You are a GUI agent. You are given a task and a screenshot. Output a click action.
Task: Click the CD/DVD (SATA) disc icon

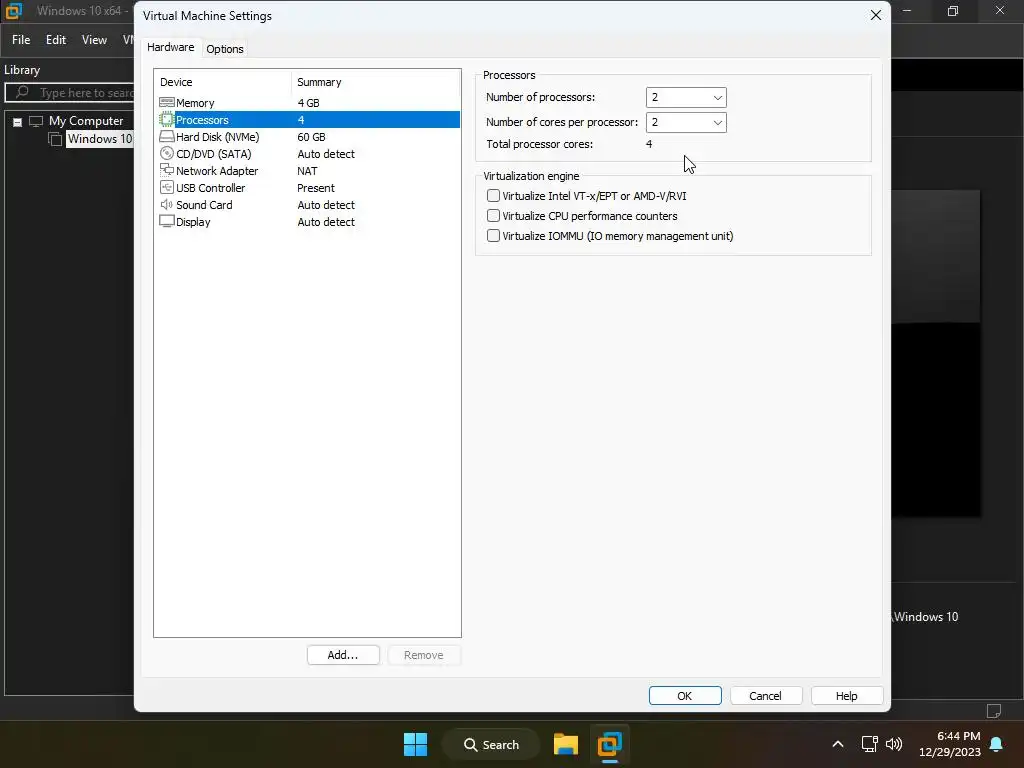click(167, 153)
